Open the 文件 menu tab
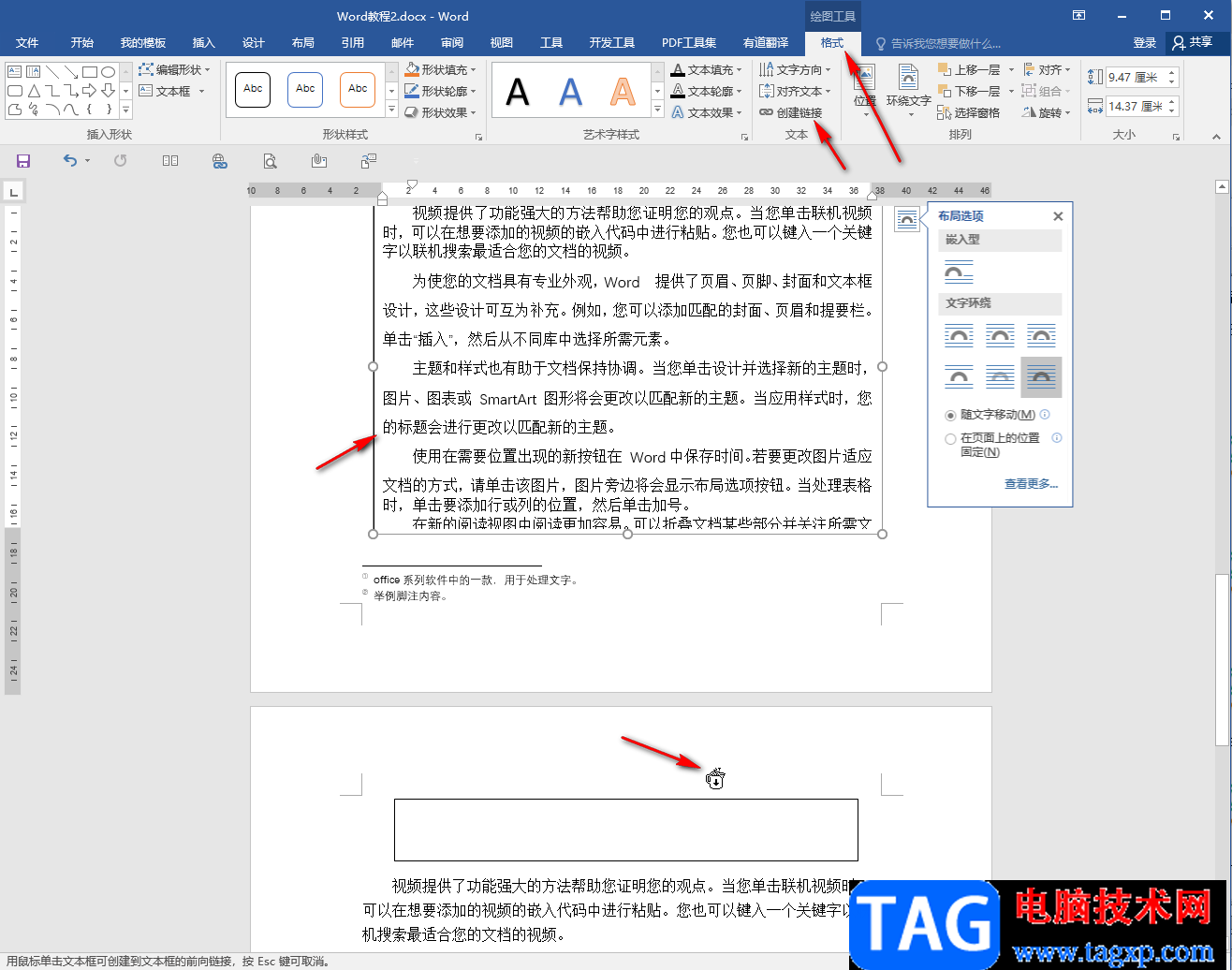The height and width of the screenshot is (970, 1232). (27, 43)
